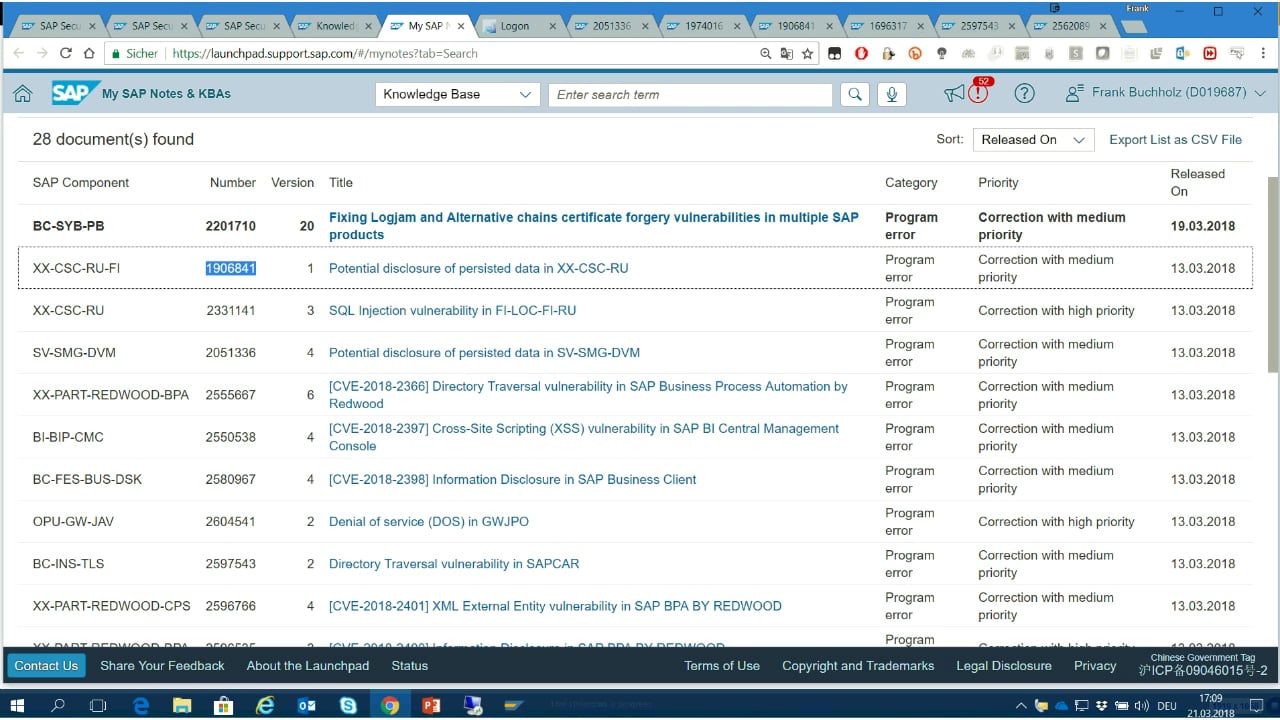Open Skype from the taskbar
The image size is (1280, 720).
(348, 705)
